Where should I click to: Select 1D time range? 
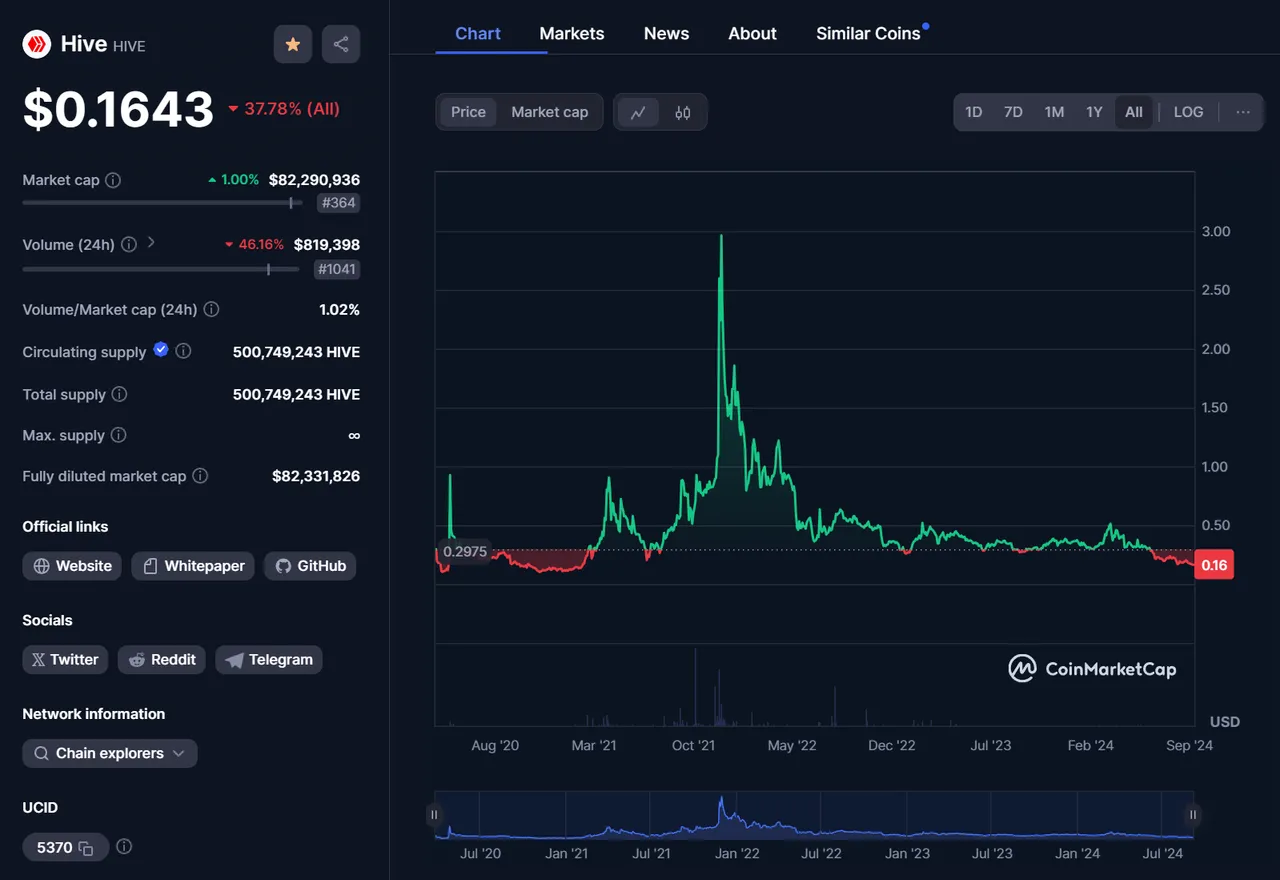pos(973,112)
